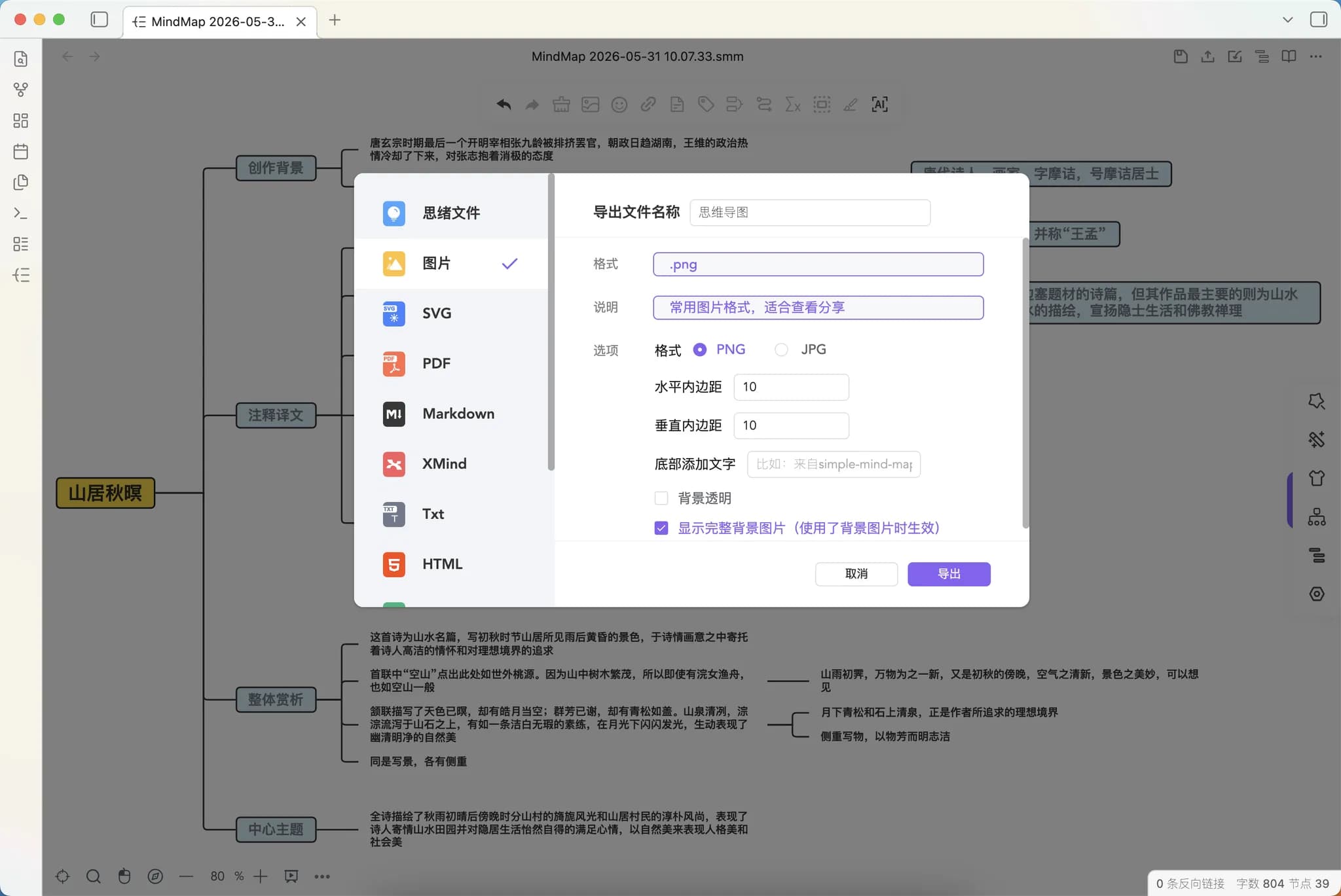Click the locate center crosshair icon
This screenshot has height=896, width=1341.
63,876
